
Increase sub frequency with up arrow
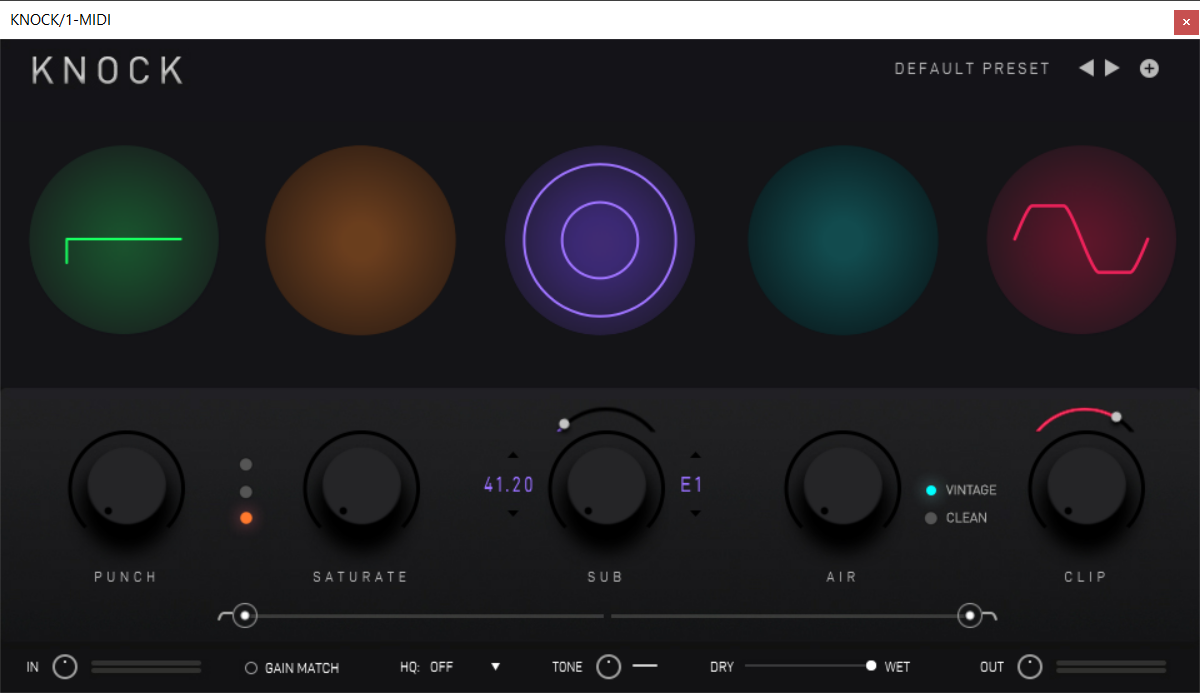(513, 454)
